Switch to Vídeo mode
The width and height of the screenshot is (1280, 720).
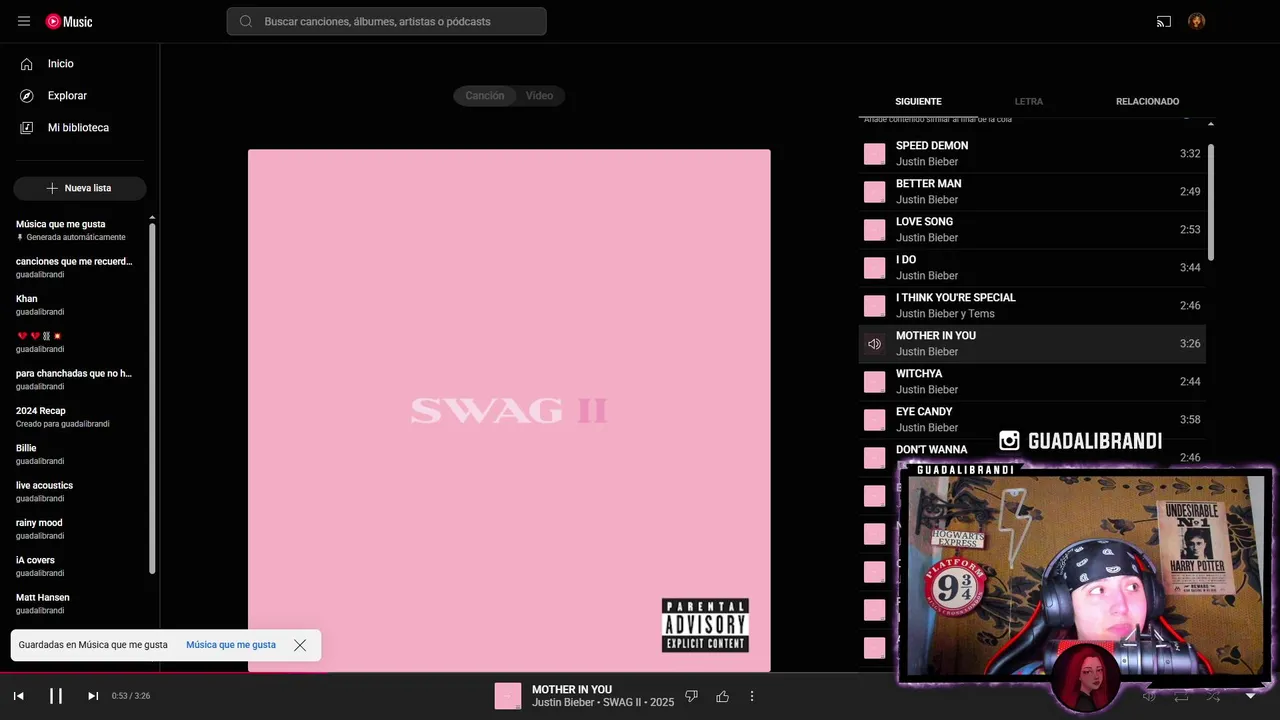(x=540, y=96)
